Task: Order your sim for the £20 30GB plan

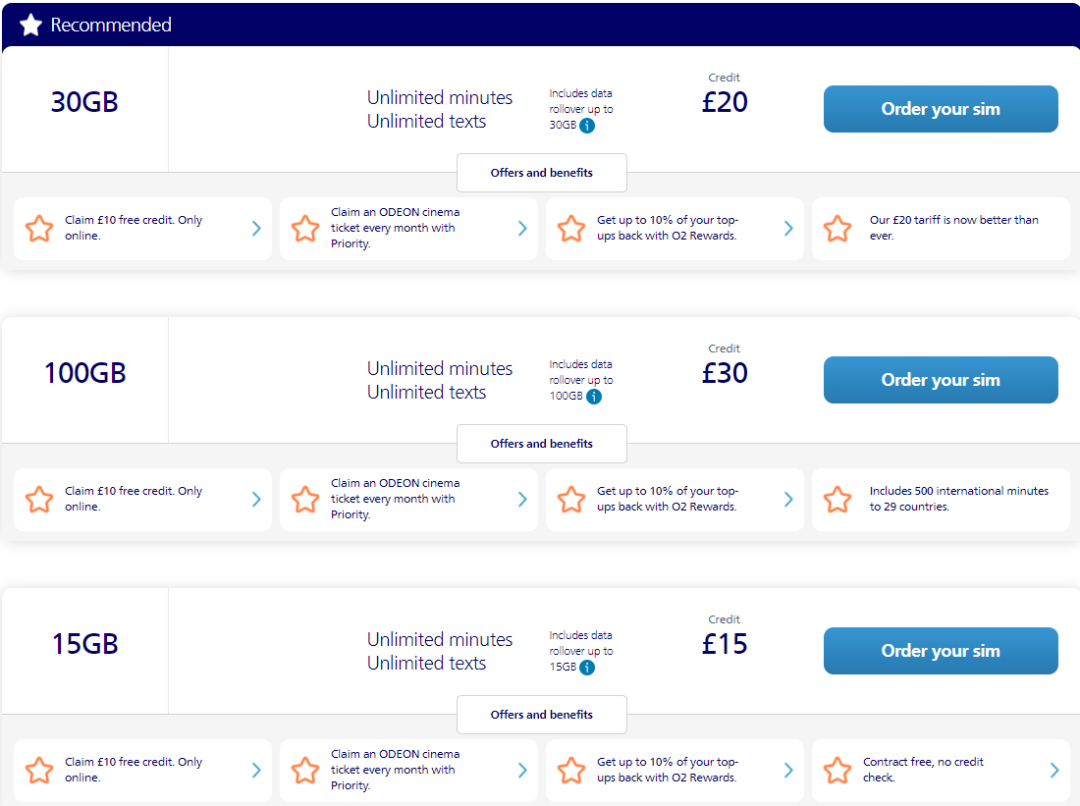Action: click(x=940, y=109)
